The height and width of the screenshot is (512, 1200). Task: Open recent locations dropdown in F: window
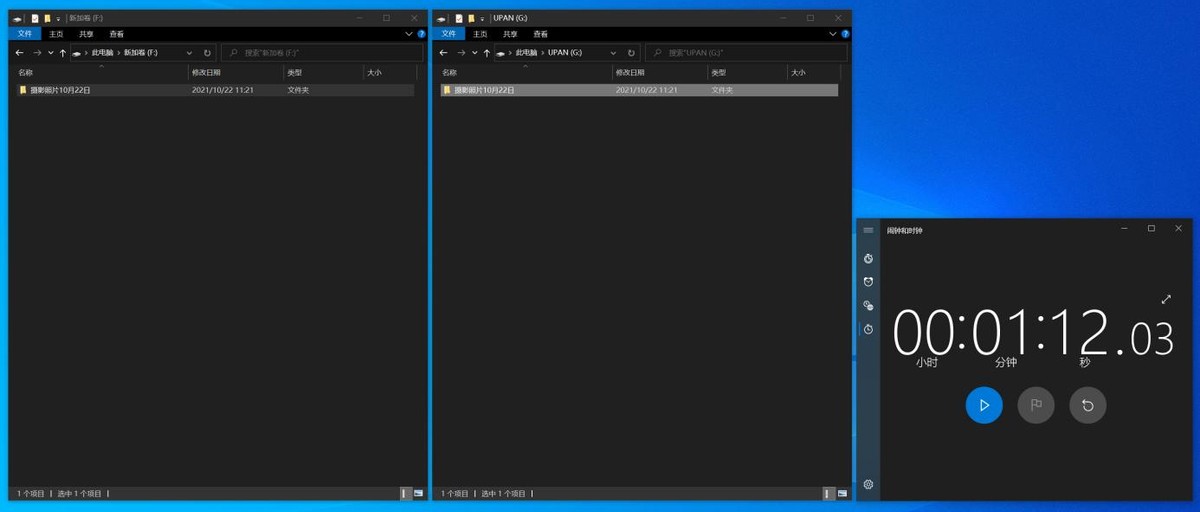(x=50, y=52)
